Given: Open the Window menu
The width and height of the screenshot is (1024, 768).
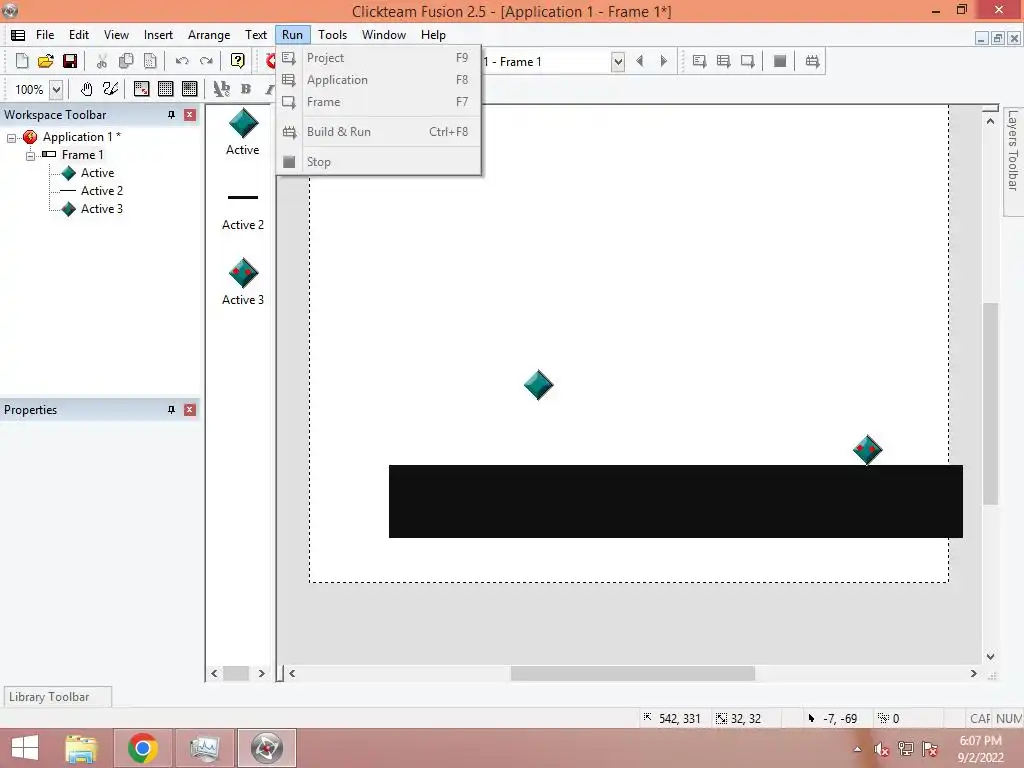Looking at the screenshot, I should click(384, 35).
